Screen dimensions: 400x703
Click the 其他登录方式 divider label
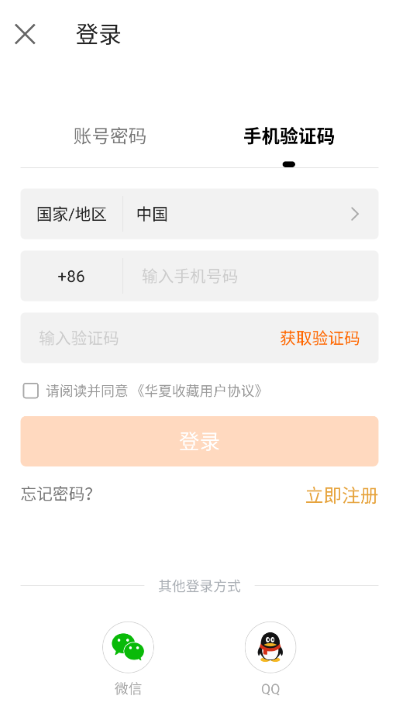tap(200, 586)
